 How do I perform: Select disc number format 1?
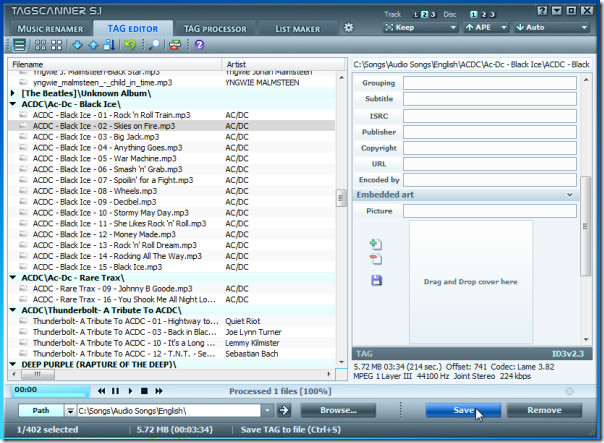point(474,15)
